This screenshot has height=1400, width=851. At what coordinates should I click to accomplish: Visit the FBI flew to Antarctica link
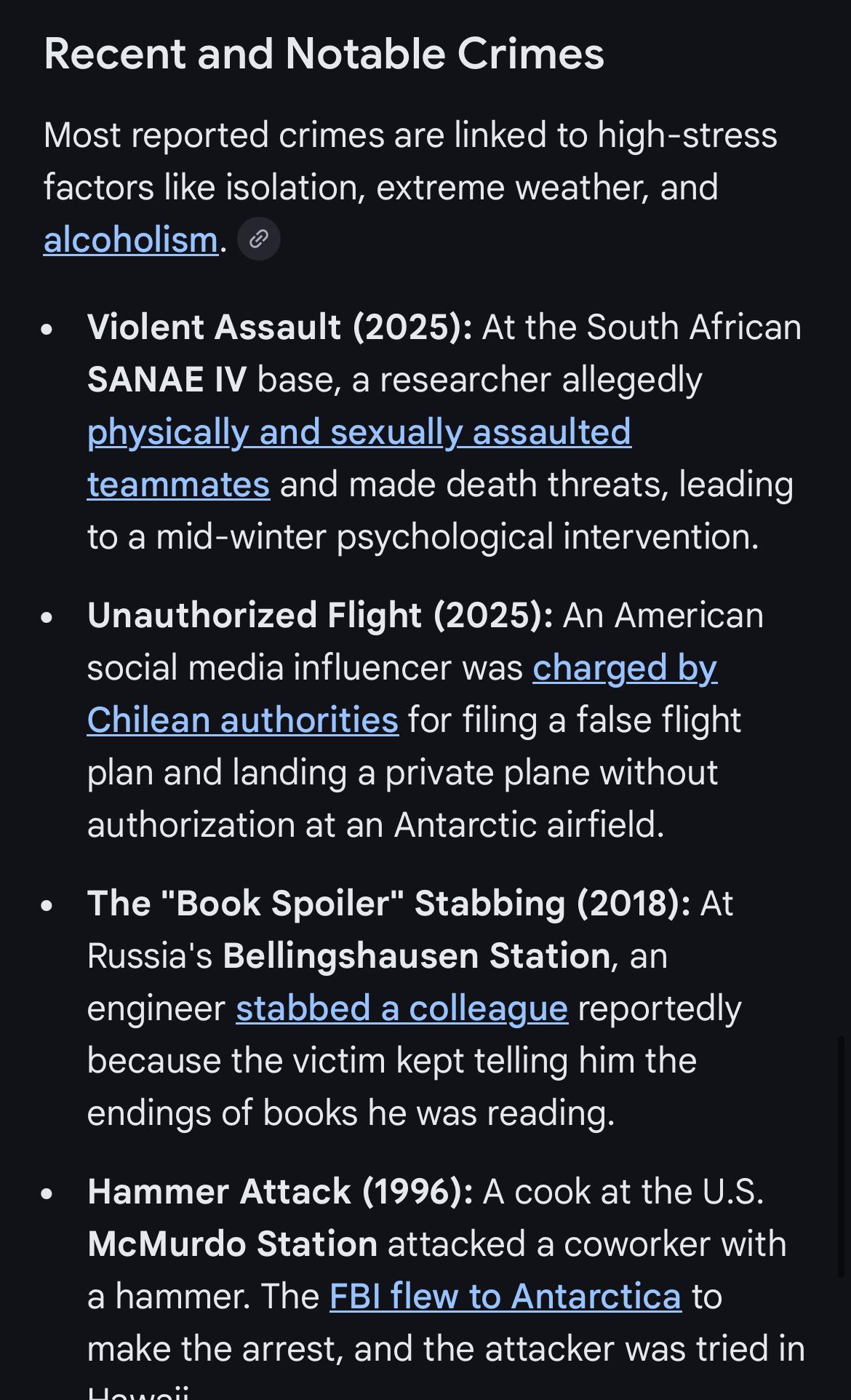pos(505,1297)
